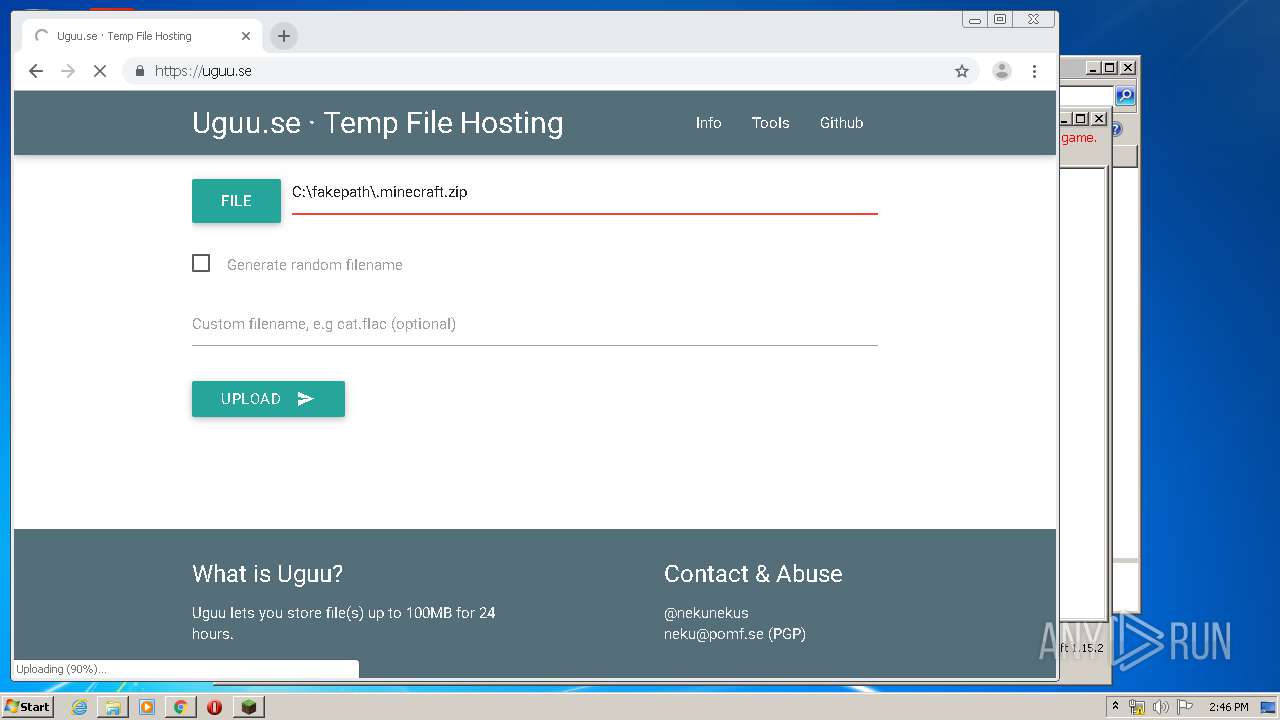Click the neku@pomf.se email link
This screenshot has height=720, width=1280.
[x=714, y=634]
